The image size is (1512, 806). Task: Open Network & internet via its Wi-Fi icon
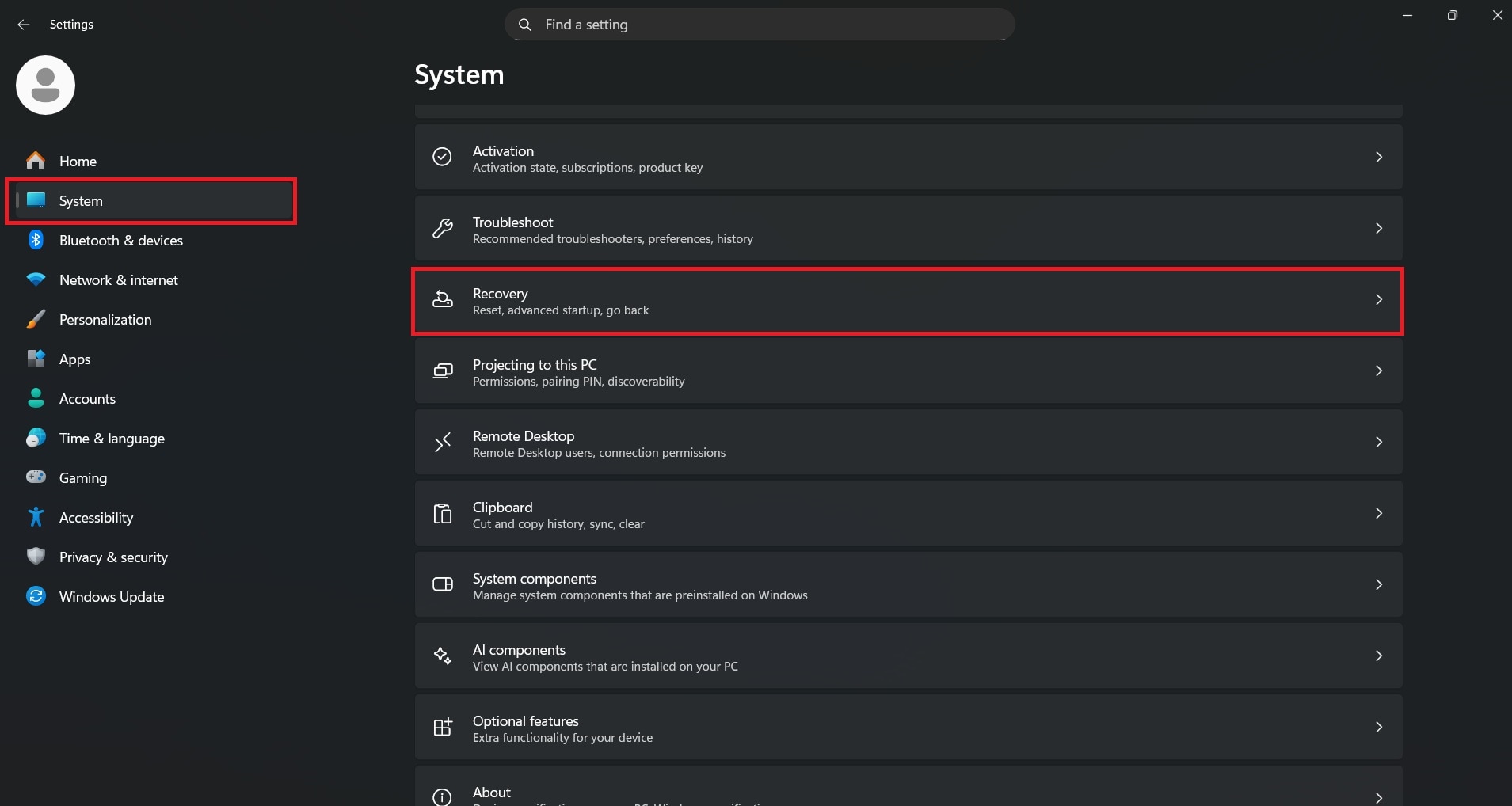[x=36, y=279]
